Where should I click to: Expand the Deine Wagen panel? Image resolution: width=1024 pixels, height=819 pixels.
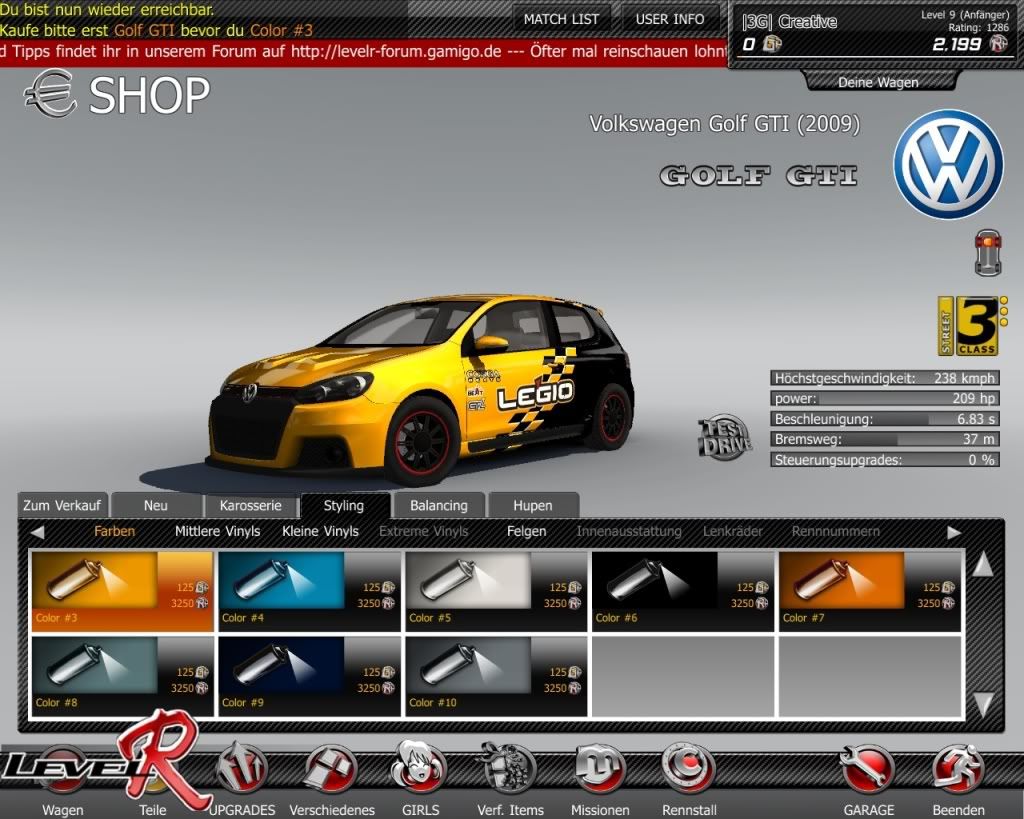(877, 82)
